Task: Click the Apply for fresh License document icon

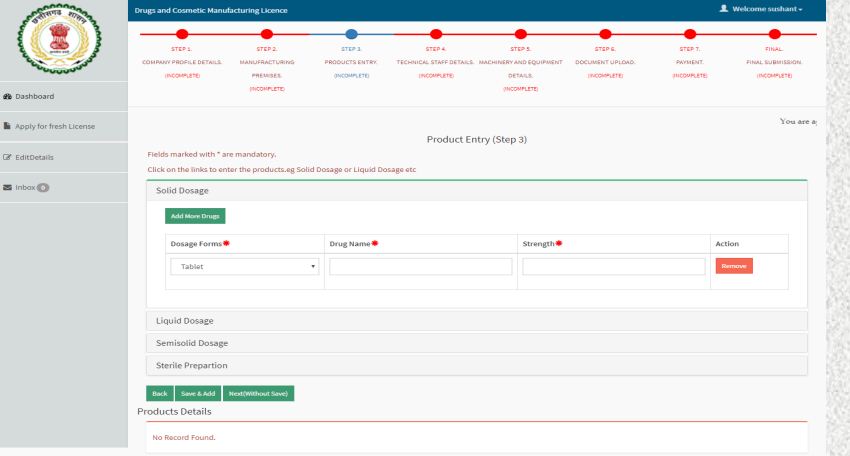Action: pyautogui.click(x=8, y=127)
